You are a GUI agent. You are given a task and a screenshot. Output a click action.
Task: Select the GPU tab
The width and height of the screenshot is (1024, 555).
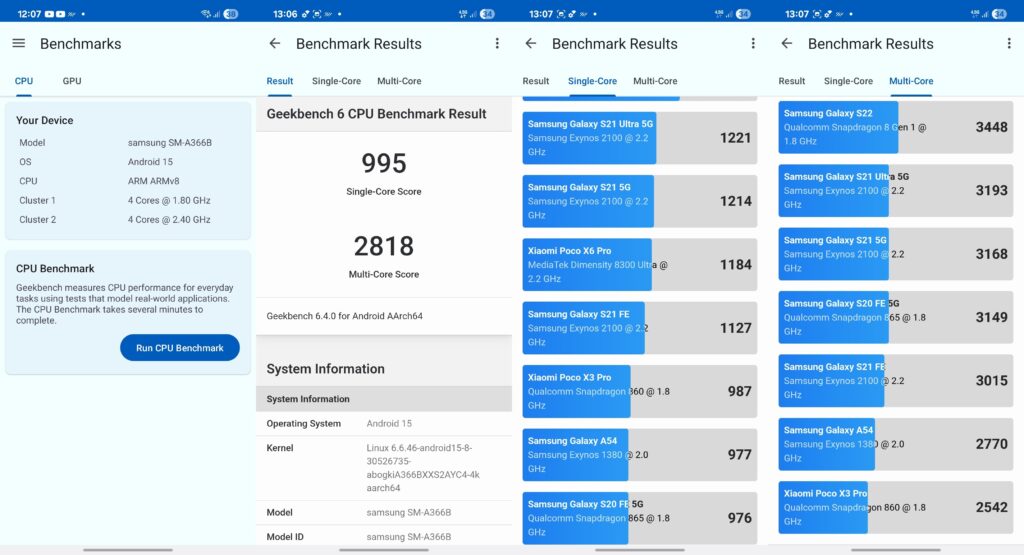pos(72,81)
